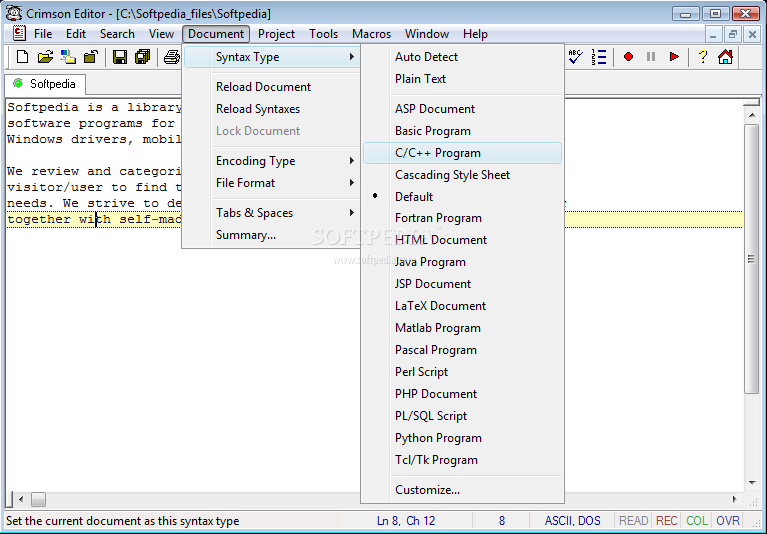This screenshot has height=534, width=767.
Task: Open the Tools menu
Action: pos(323,34)
